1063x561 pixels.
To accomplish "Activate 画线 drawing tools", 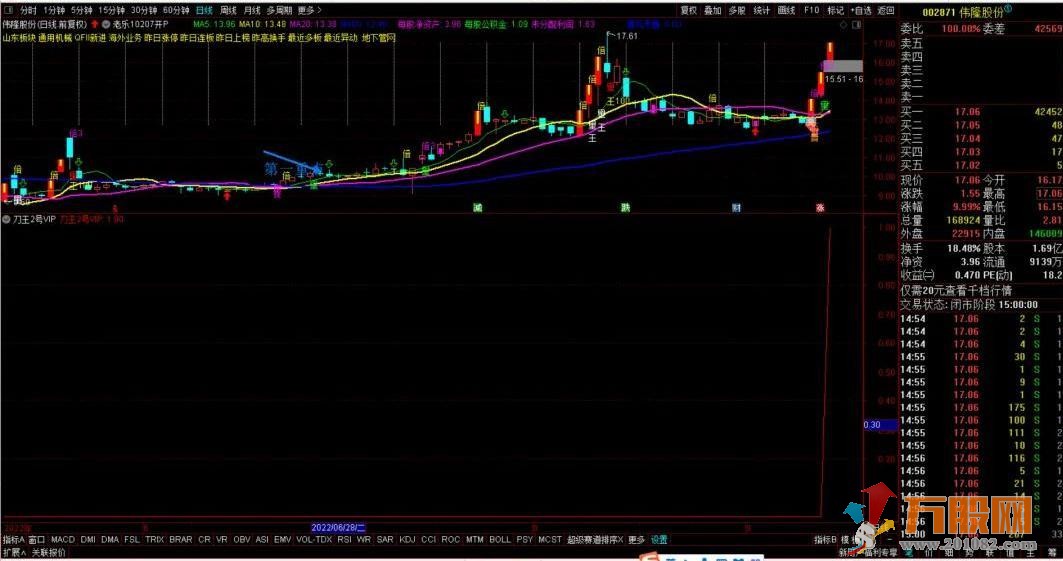I will [x=786, y=10].
